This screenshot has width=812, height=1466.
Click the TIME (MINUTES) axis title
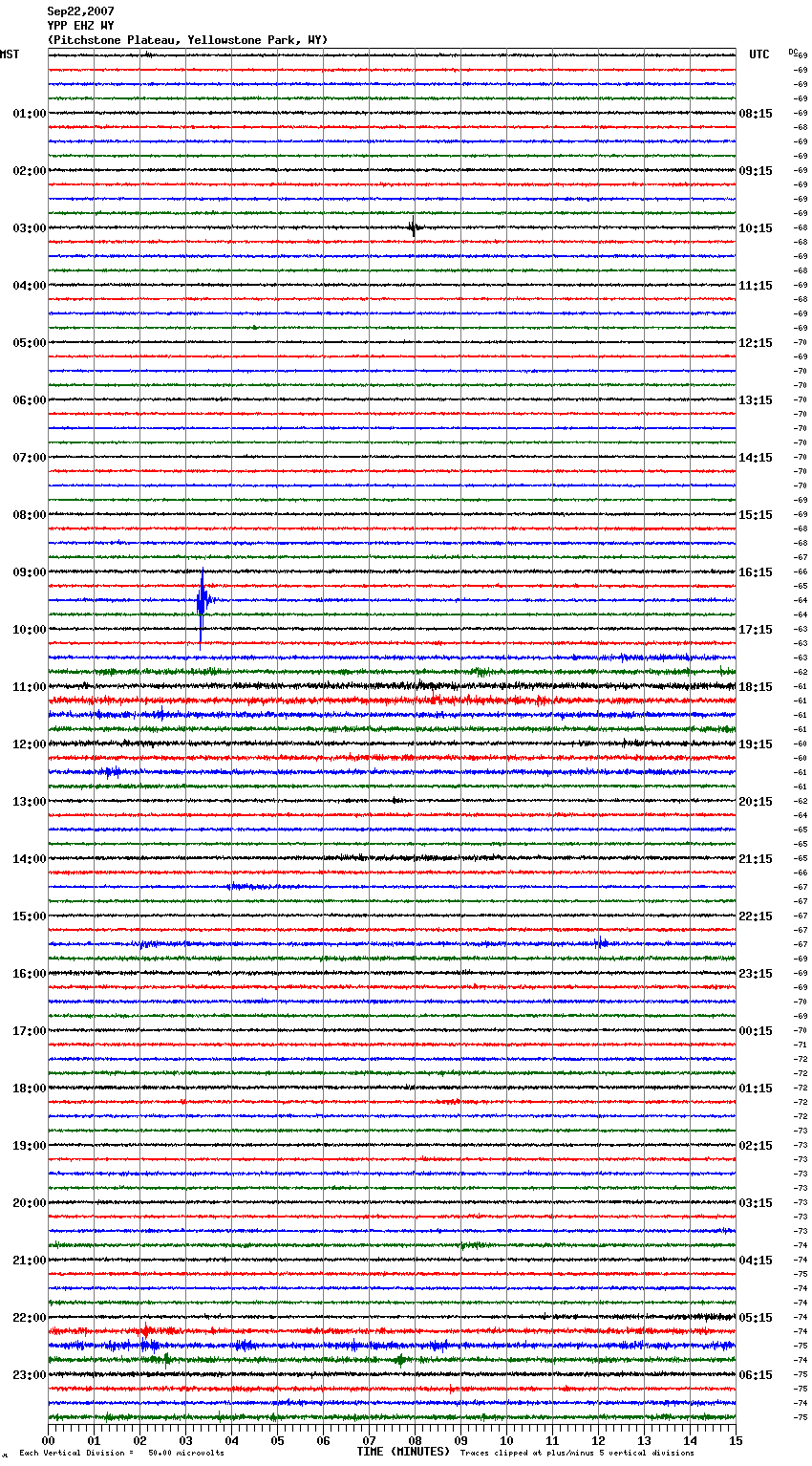click(403, 1452)
